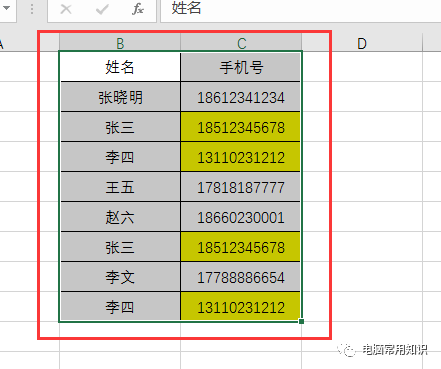
Task: Click the Enter checkmark icon in formula bar
Action: (102, 9)
